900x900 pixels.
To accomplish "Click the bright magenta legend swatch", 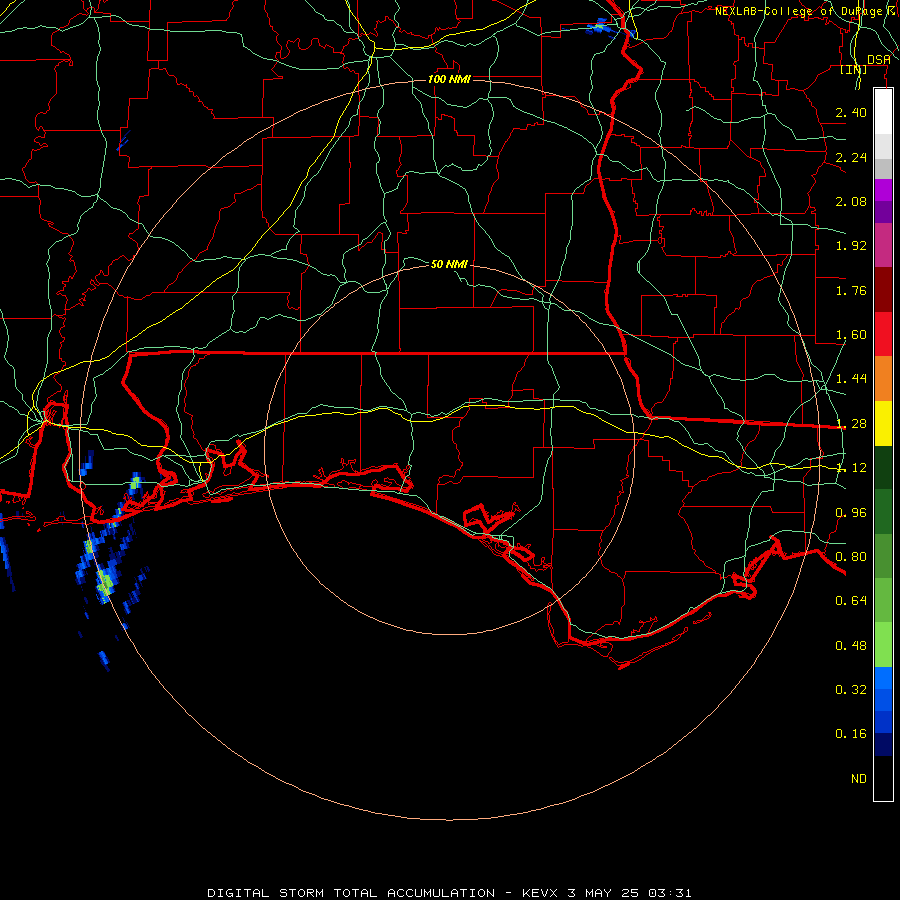I will (883, 190).
